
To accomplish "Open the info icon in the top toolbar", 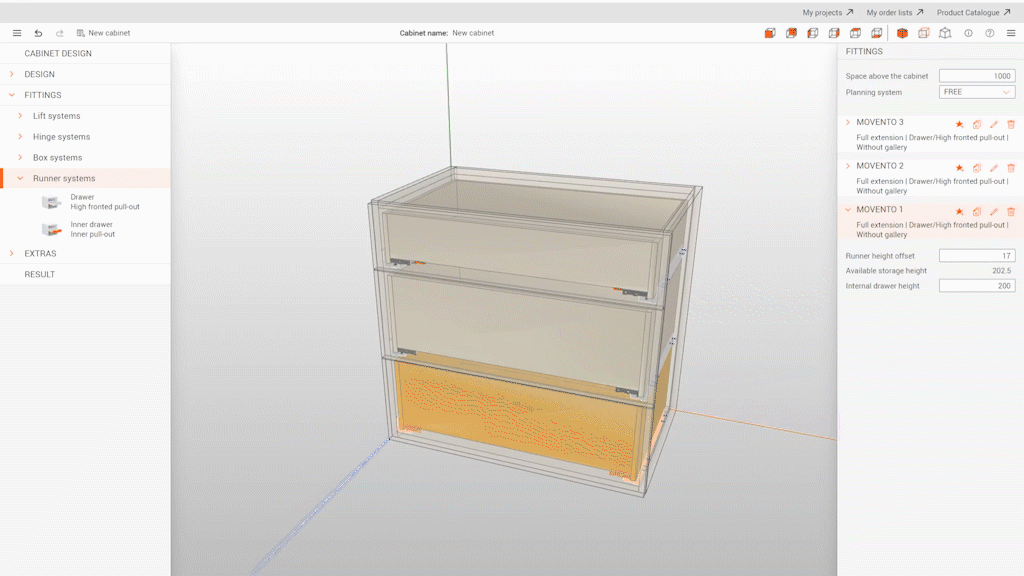I will pos(966,33).
